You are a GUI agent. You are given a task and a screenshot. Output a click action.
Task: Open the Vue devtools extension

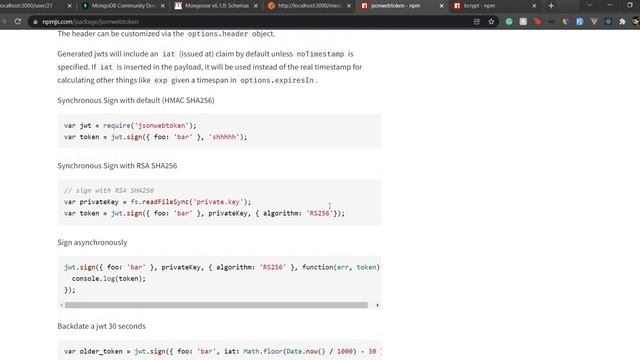click(594, 22)
